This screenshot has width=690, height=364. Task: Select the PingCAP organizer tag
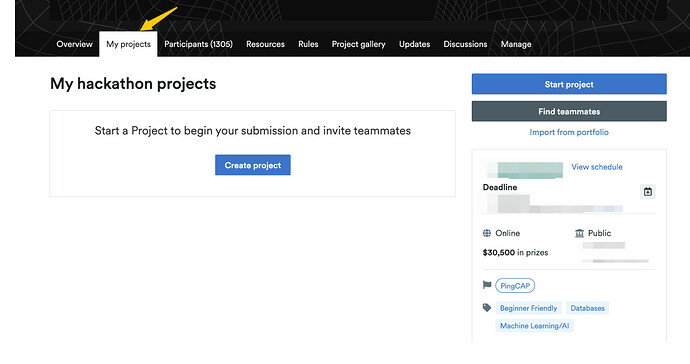pos(515,286)
